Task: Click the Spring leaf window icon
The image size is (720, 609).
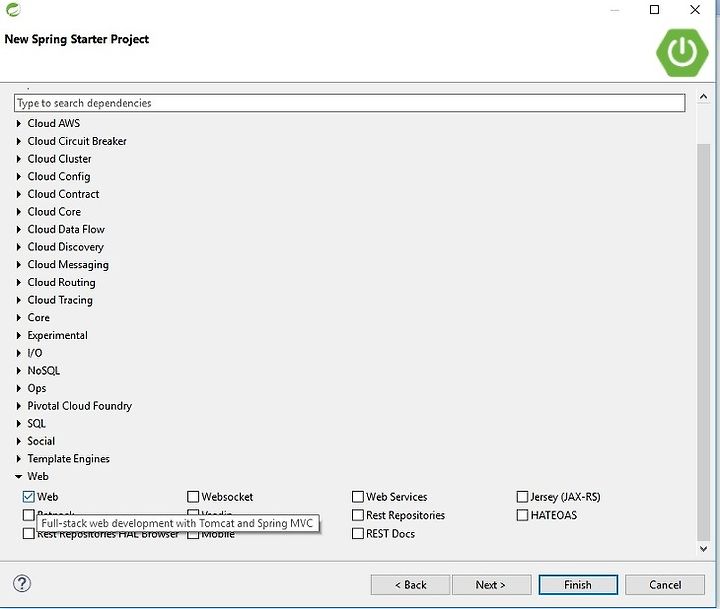Action: point(13,9)
